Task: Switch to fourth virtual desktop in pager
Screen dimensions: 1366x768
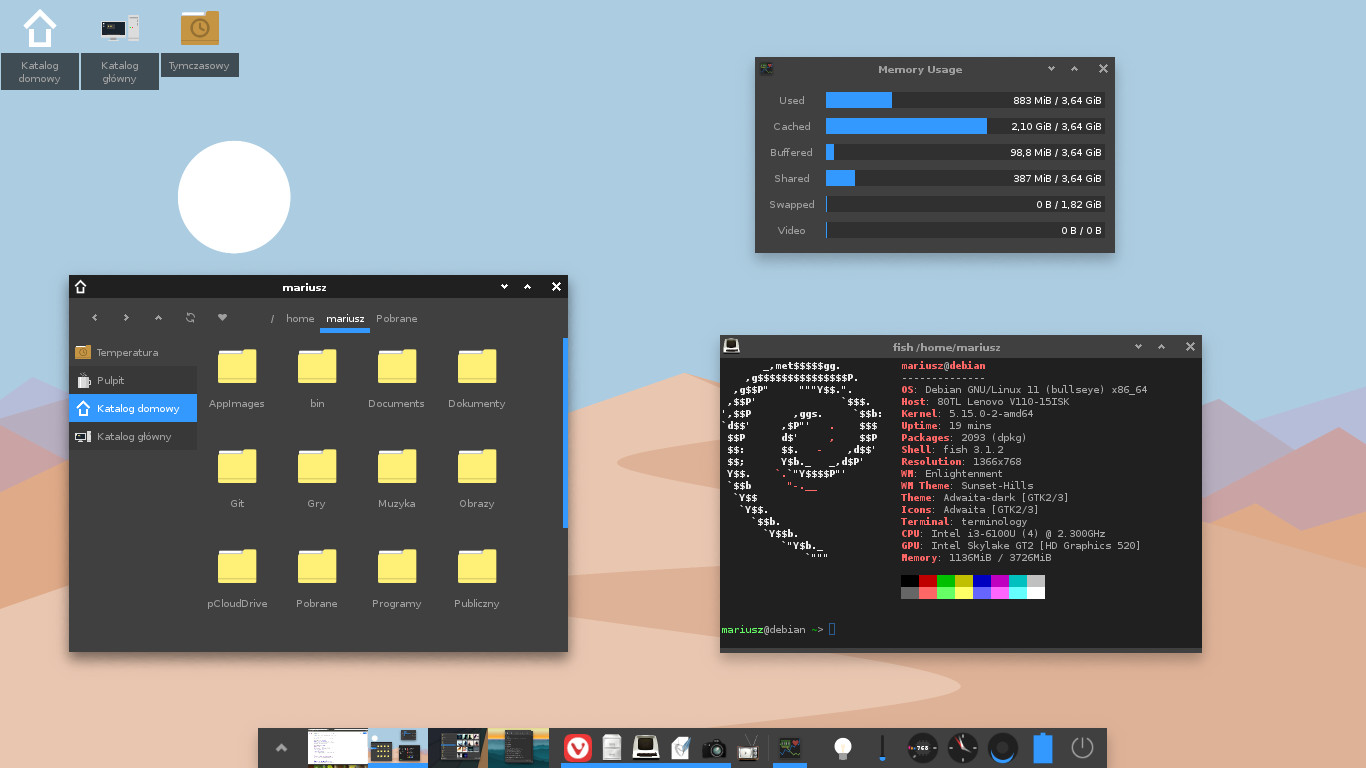Action: coord(519,748)
